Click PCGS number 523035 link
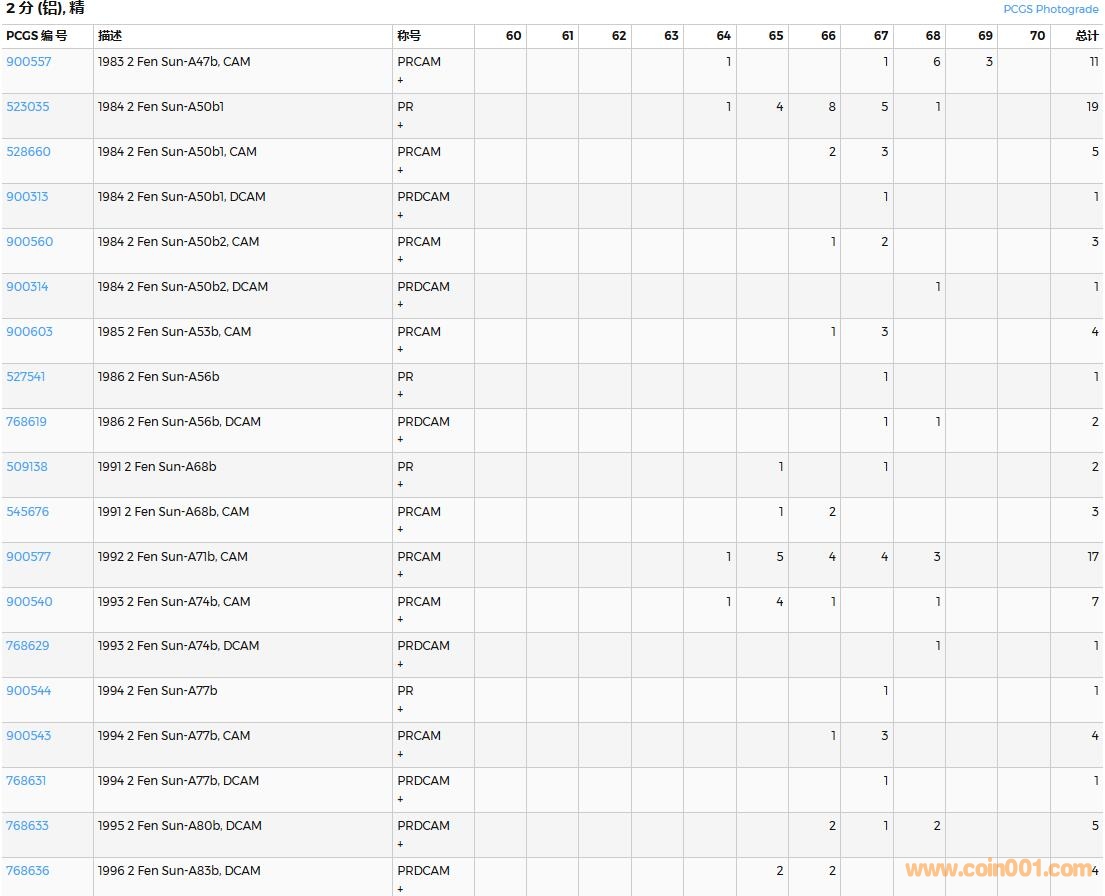 [x=28, y=107]
